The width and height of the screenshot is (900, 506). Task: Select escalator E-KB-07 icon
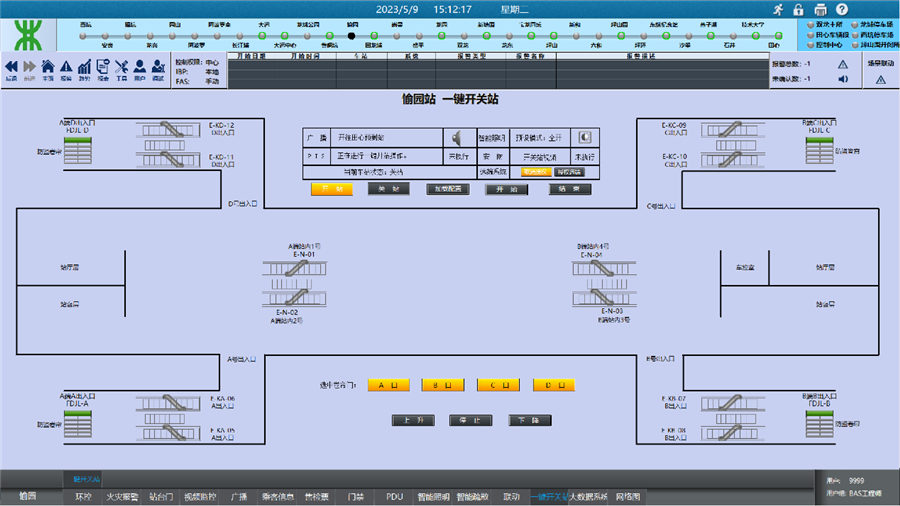(732, 403)
